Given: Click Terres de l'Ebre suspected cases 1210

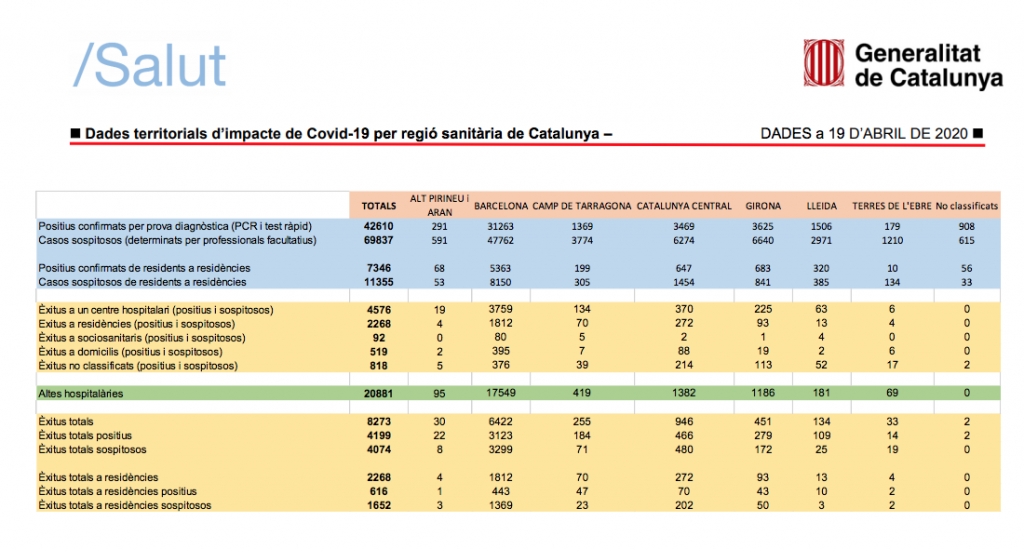Looking at the screenshot, I should pos(892,240).
